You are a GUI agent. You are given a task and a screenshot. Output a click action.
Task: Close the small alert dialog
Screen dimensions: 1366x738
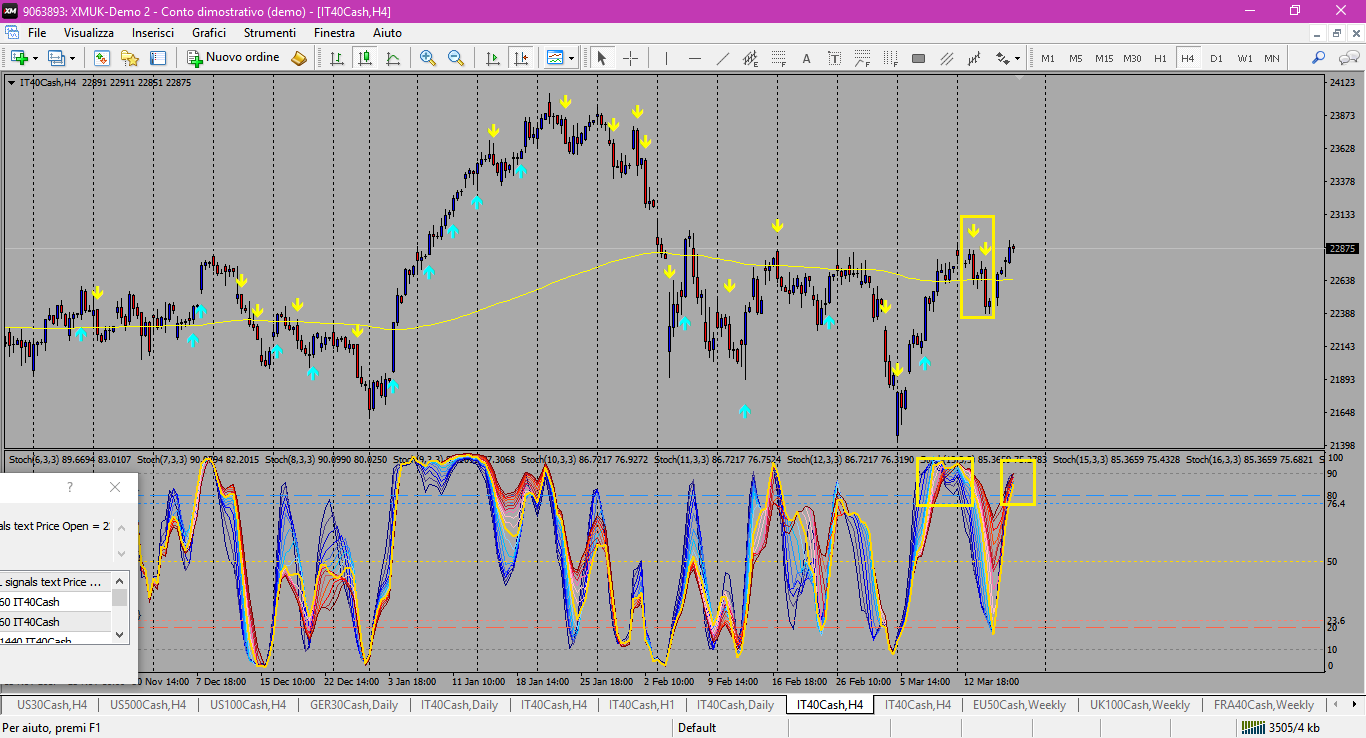point(115,487)
